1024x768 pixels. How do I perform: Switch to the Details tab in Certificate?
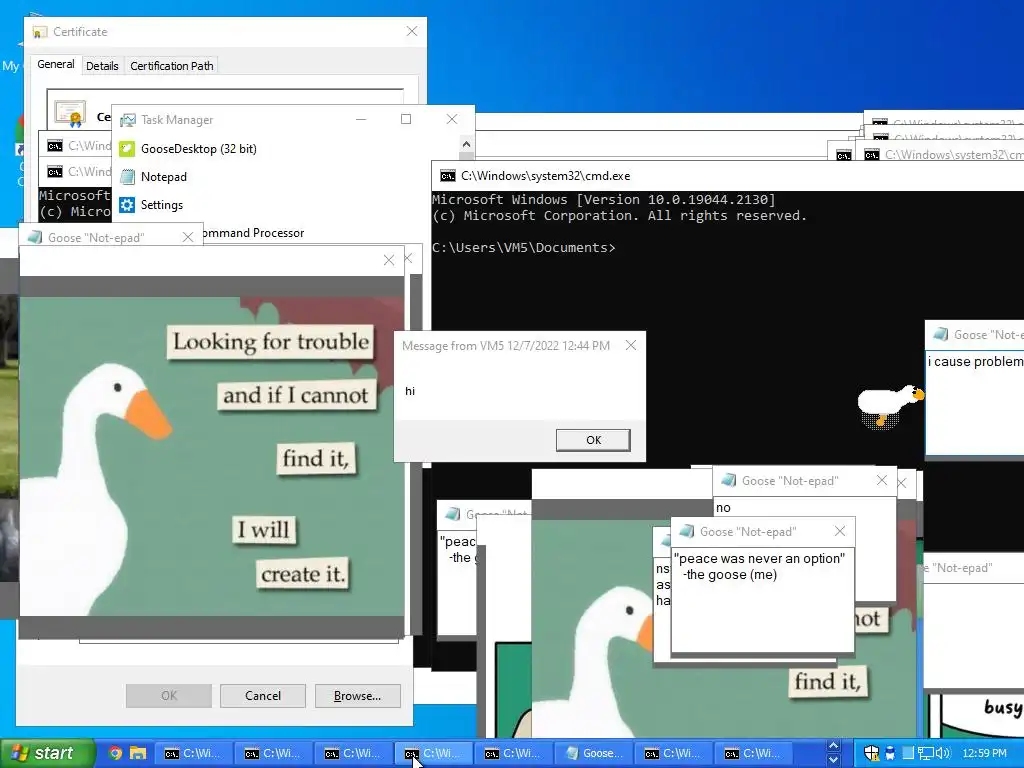click(103, 66)
